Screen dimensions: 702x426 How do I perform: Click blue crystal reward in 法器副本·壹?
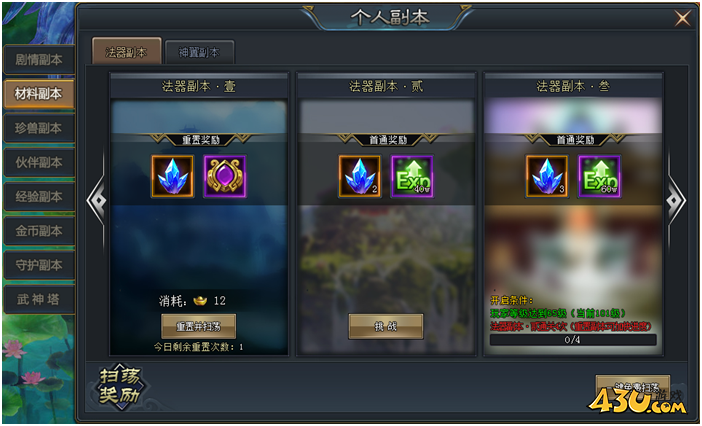click(172, 176)
